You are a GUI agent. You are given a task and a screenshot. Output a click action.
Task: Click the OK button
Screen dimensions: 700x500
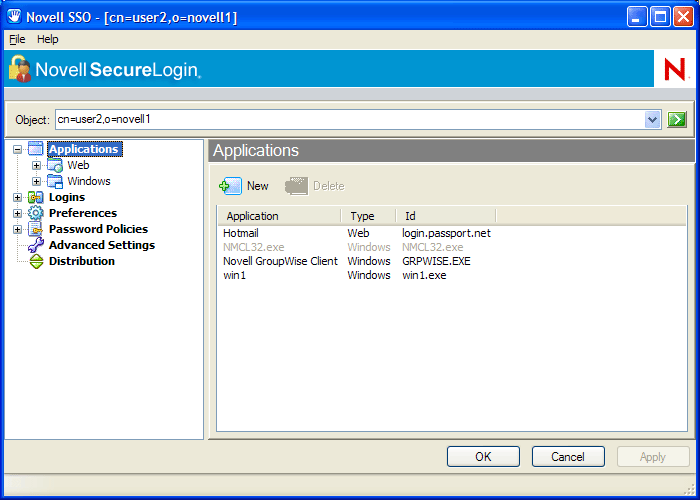point(483,456)
